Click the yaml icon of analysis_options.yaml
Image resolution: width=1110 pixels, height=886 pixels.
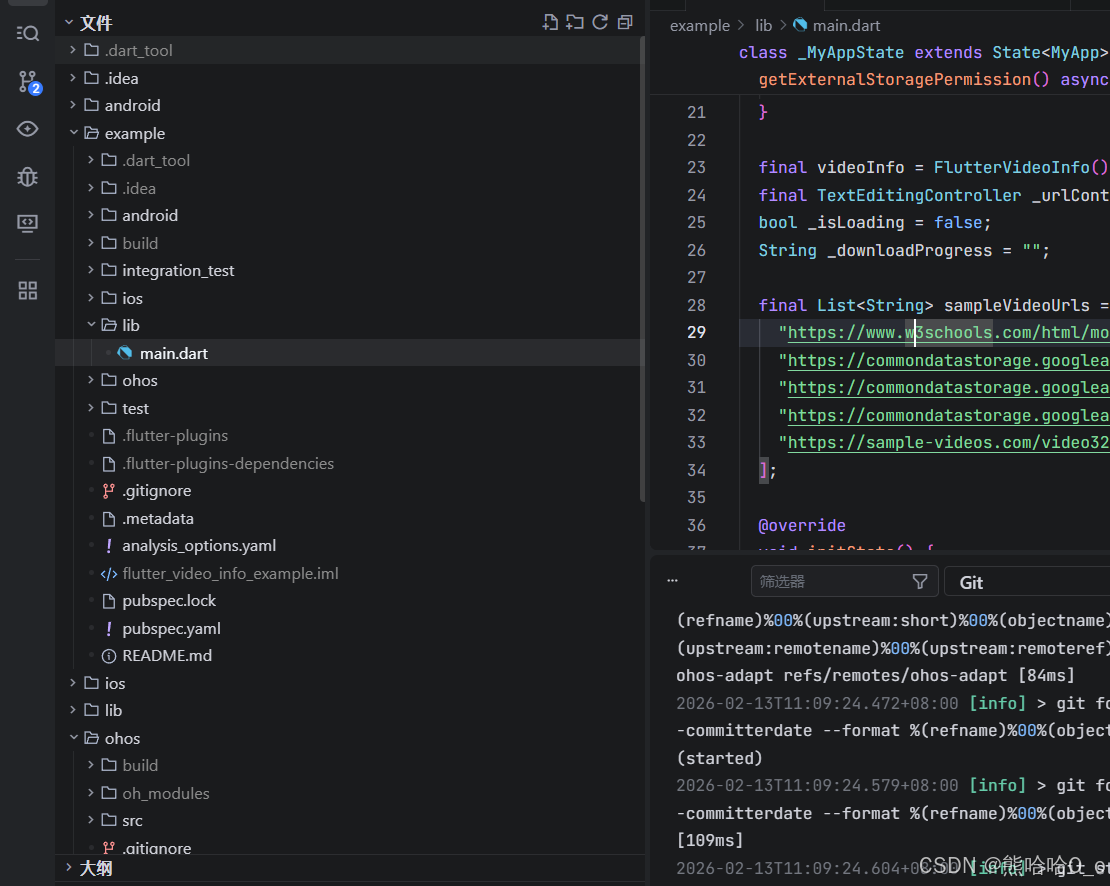(x=108, y=546)
